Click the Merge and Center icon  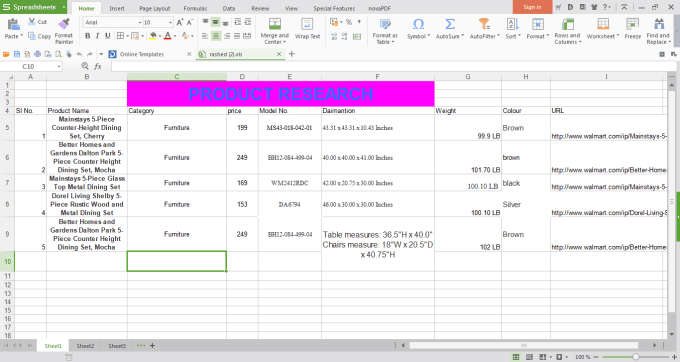point(275,24)
